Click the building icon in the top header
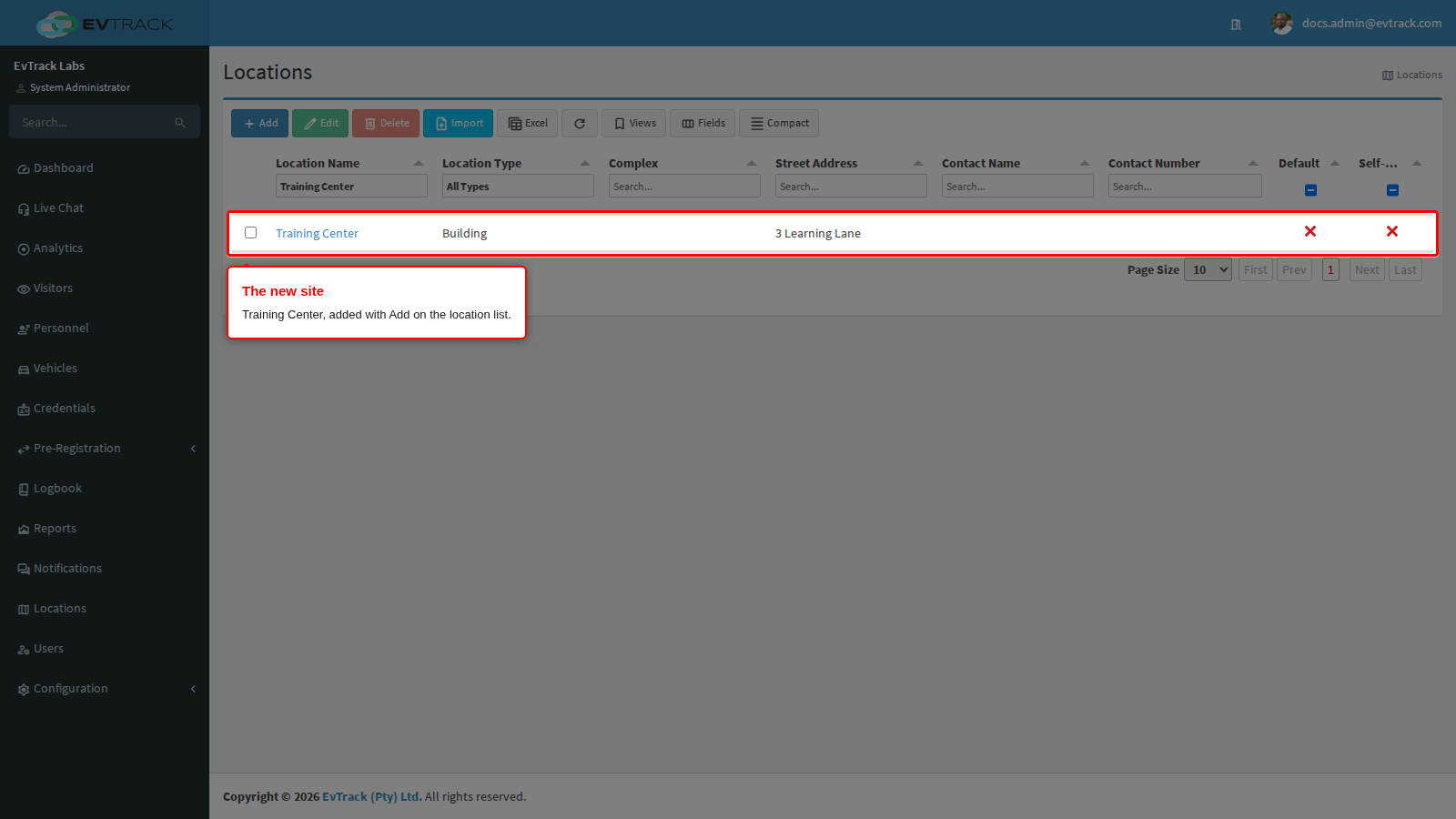 point(1236,25)
